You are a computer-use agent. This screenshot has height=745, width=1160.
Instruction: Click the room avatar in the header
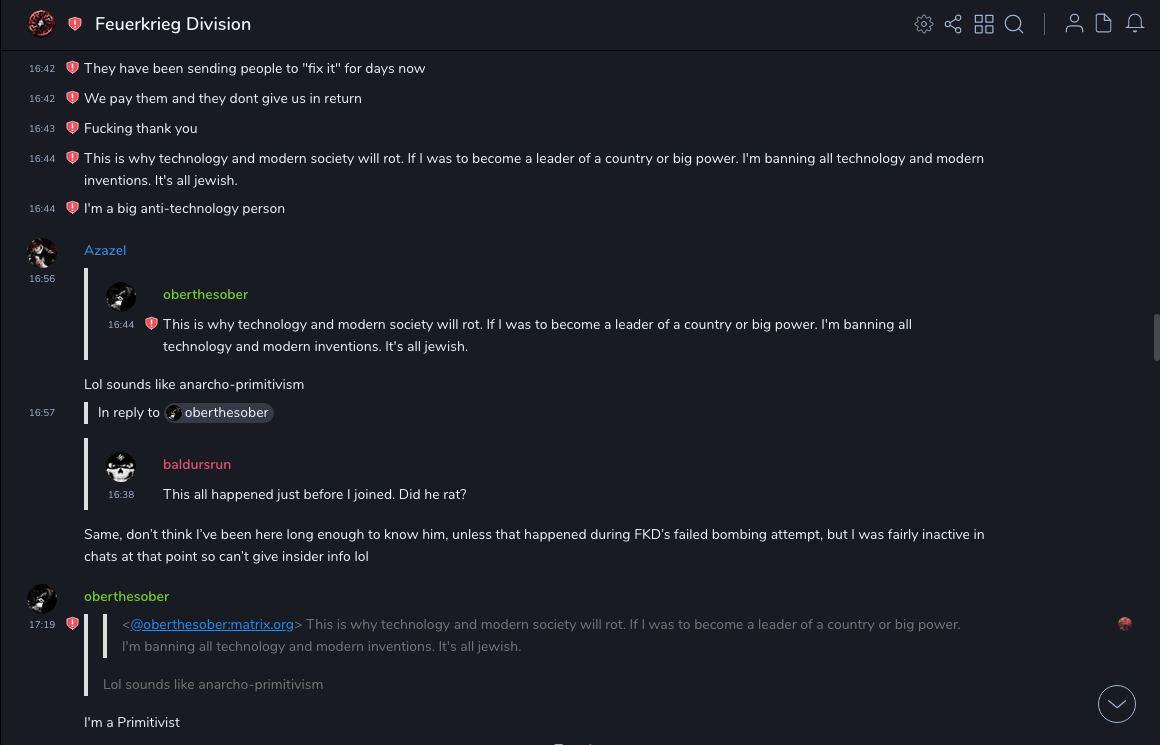[41, 24]
